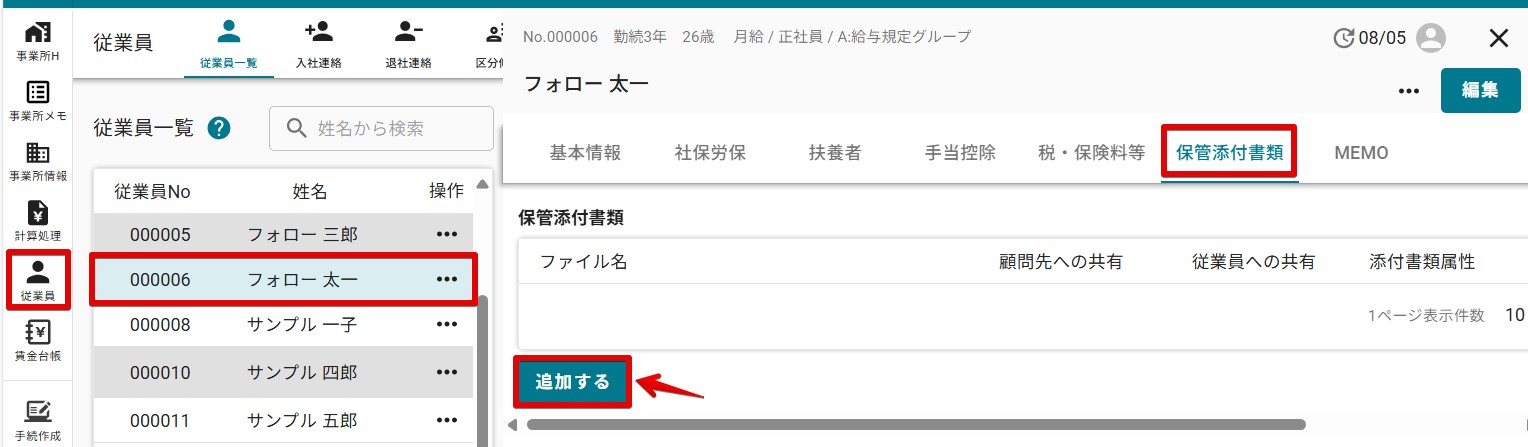Open actions menu for サンプル 五郎
Image resolution: width=1528 pixels, height=447 pixels.
(446, 421)
